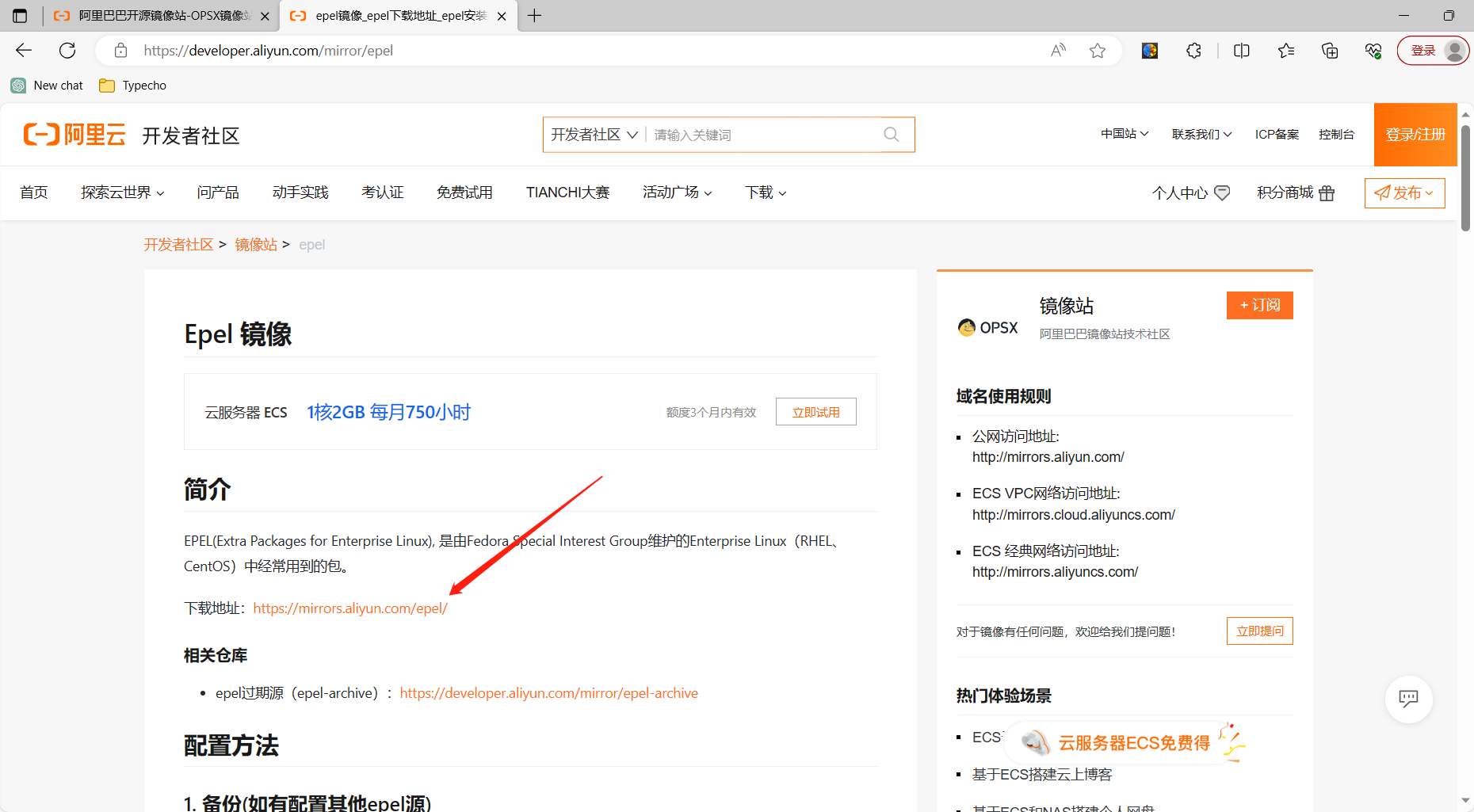The height and width of the screenshot is (812, 1474).
Task: Expand the 开发者社区 search scope dropdown
Action: tap(594, 135)
